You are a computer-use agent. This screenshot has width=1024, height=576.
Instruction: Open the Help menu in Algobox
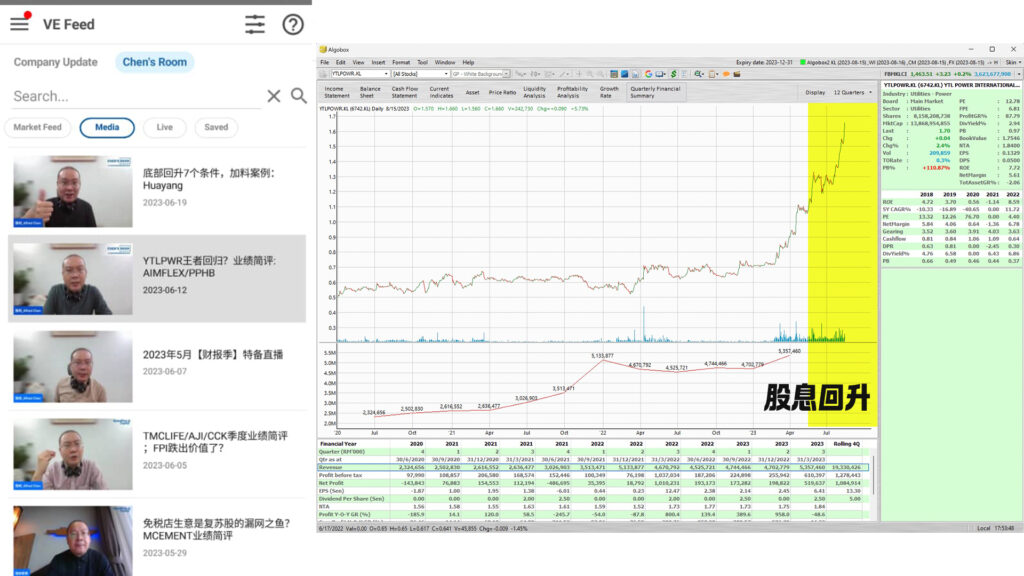coord(468,63)
